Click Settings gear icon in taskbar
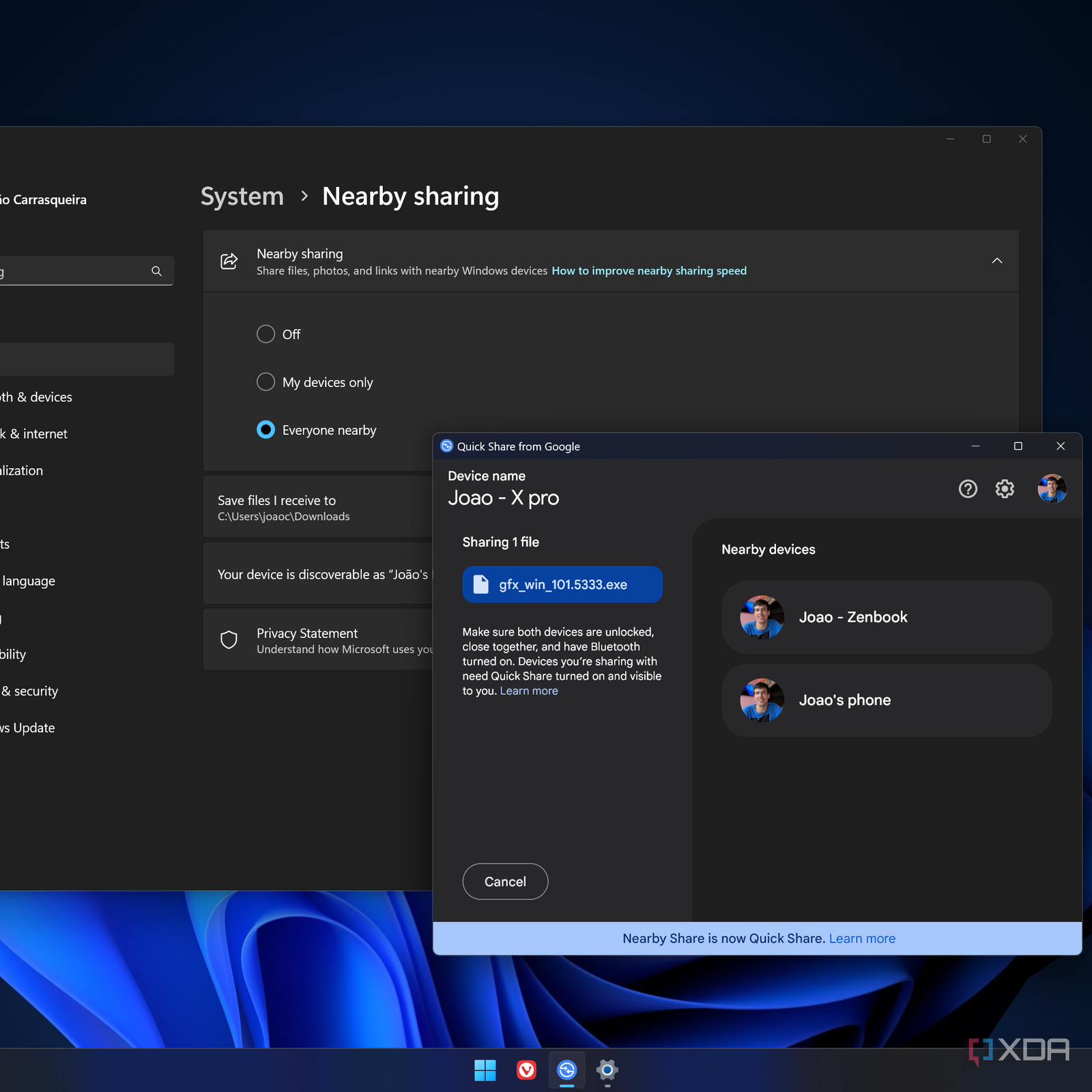The height and width of the screenshot is (1092, 1092). coord(607,1070)
